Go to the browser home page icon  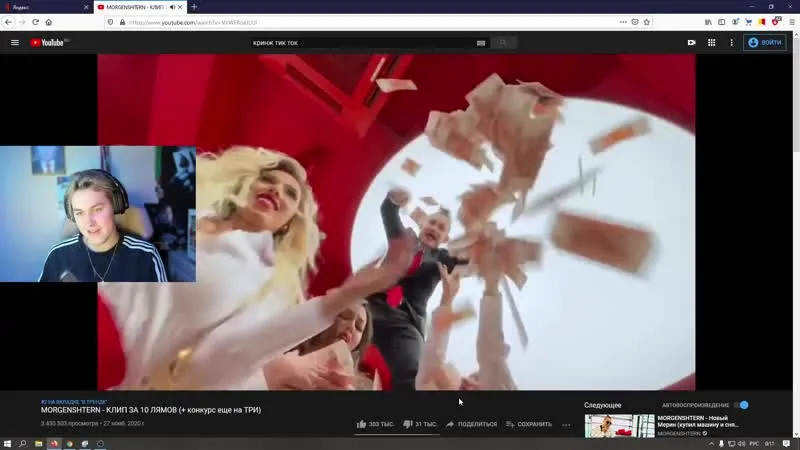48,22
